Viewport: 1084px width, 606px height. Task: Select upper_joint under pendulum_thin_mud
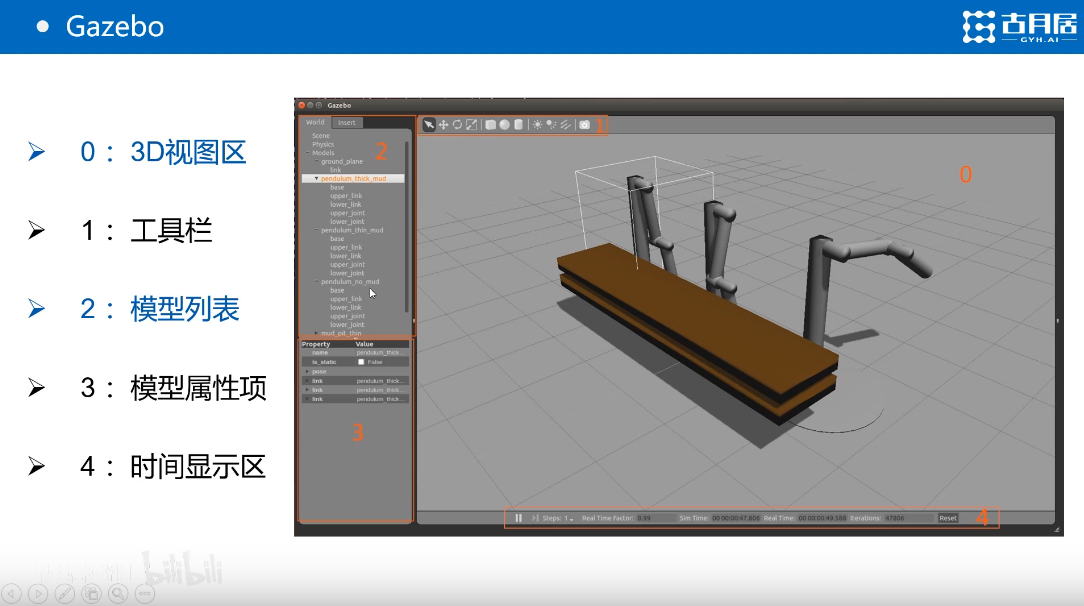(347, 265)
